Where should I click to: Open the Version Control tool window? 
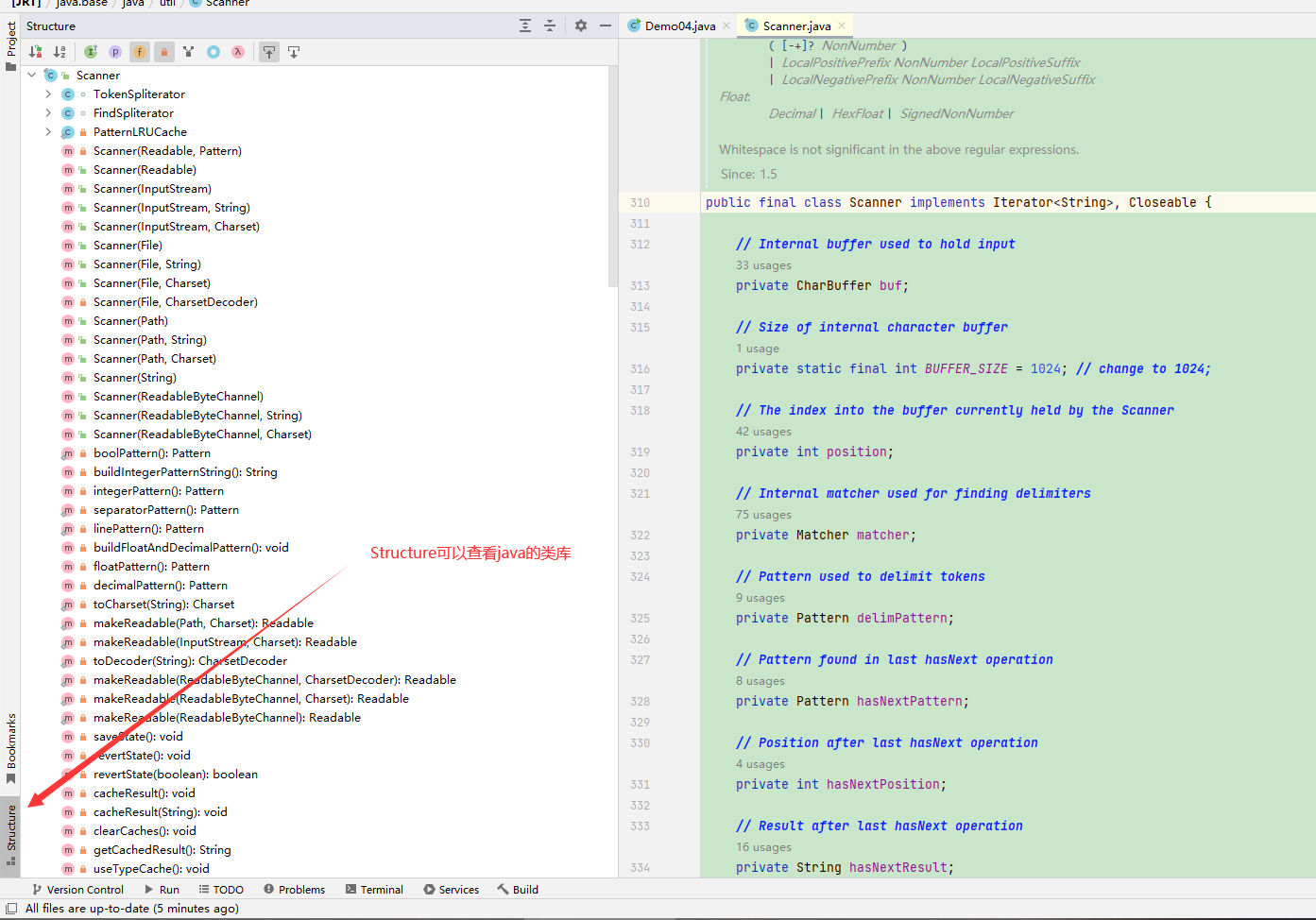pos(77,889)
